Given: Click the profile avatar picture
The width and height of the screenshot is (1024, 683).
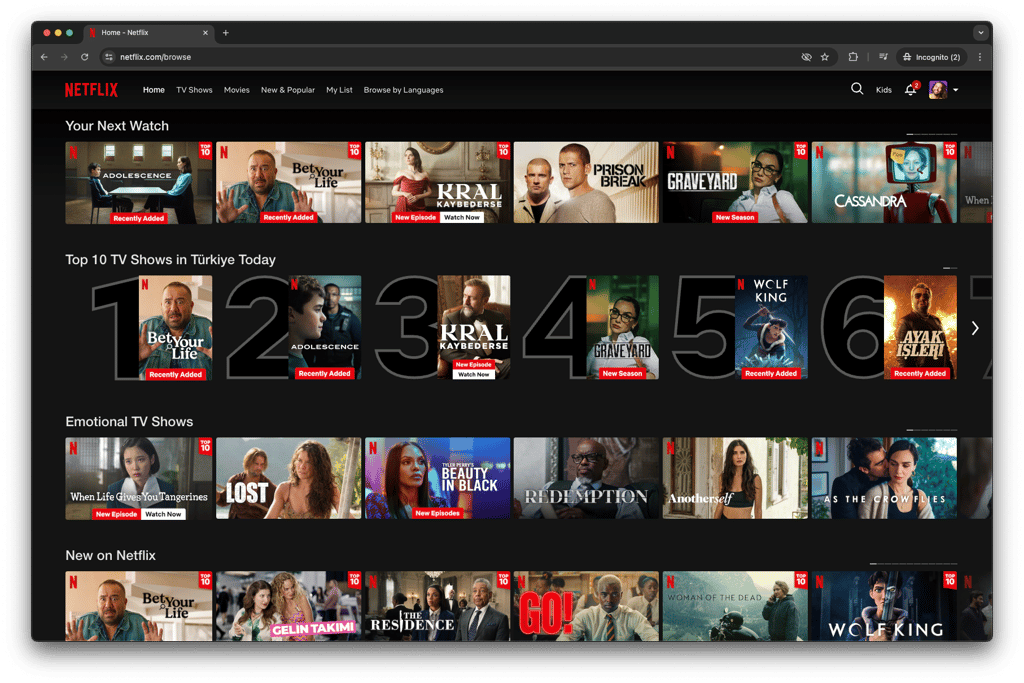Looking at the screenshot, I should (x=938, y=89).
